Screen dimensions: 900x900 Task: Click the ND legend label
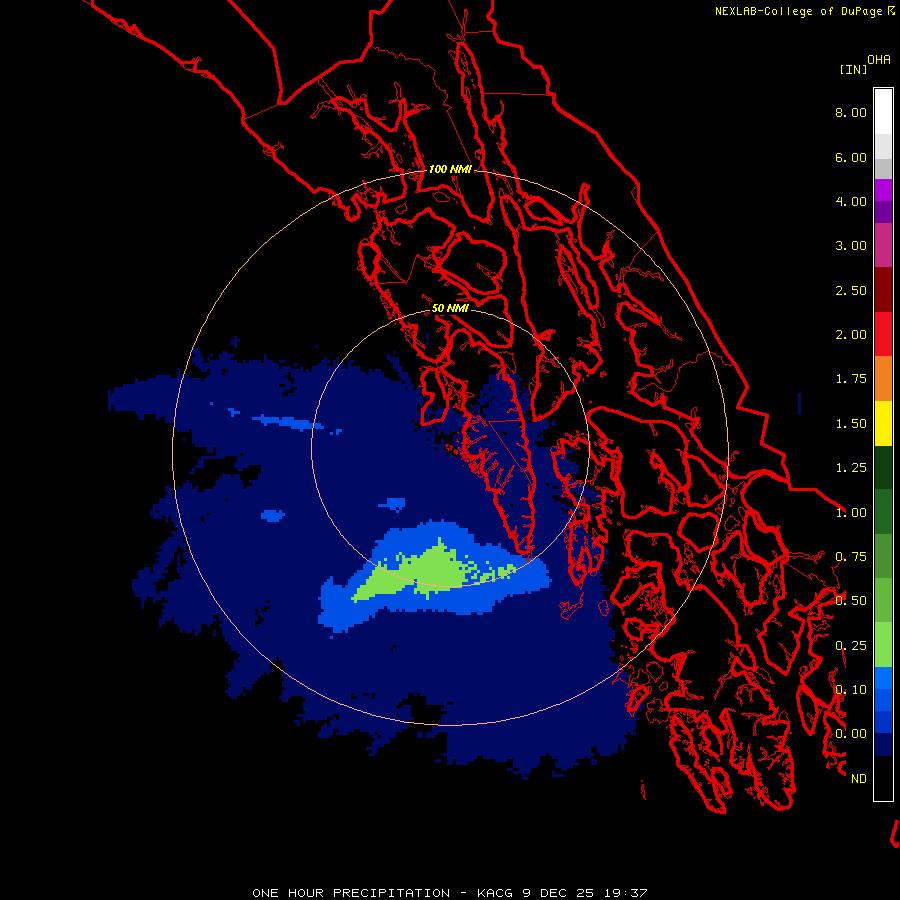click(x=859, y=779)
